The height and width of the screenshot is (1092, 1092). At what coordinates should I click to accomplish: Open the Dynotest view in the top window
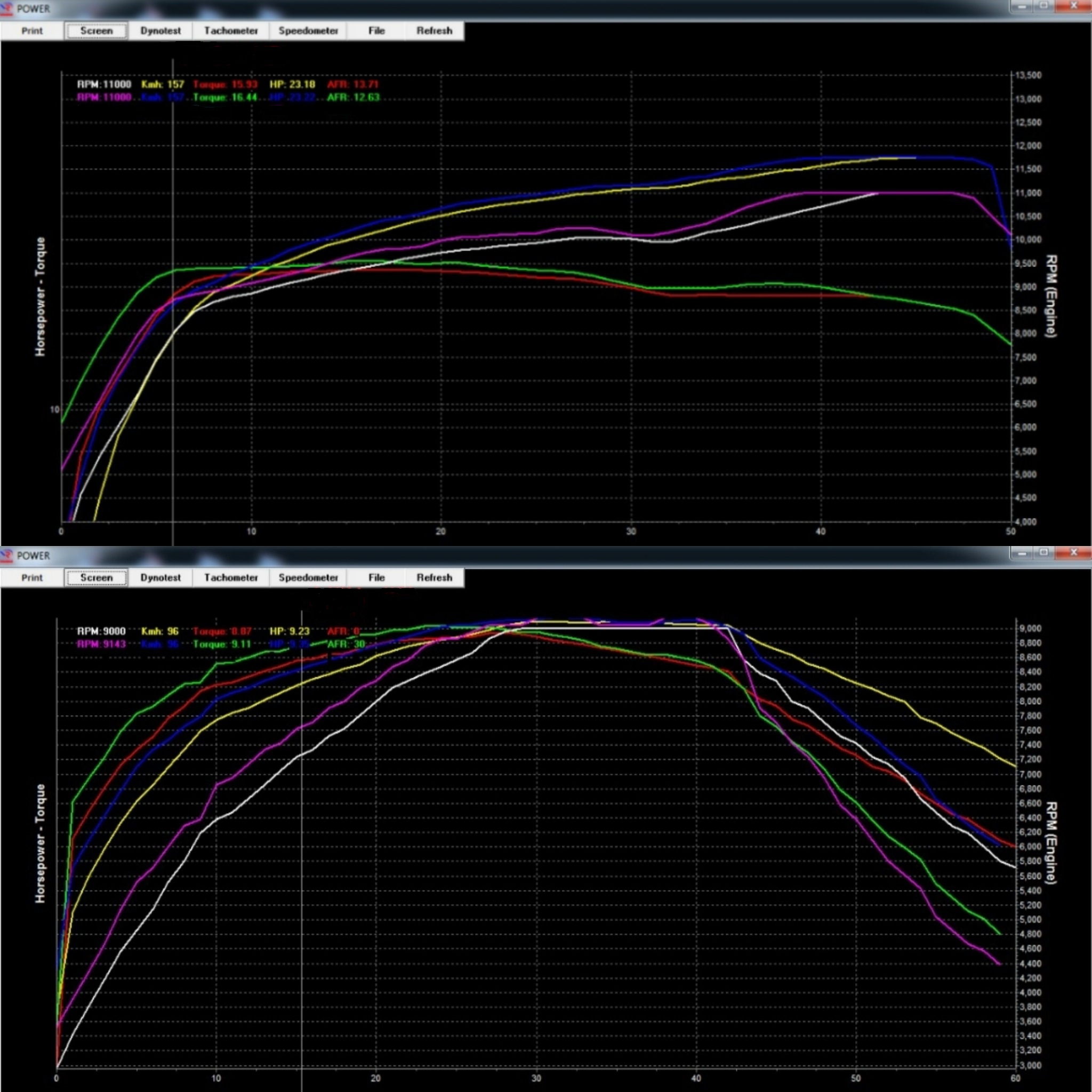point(161,30)
